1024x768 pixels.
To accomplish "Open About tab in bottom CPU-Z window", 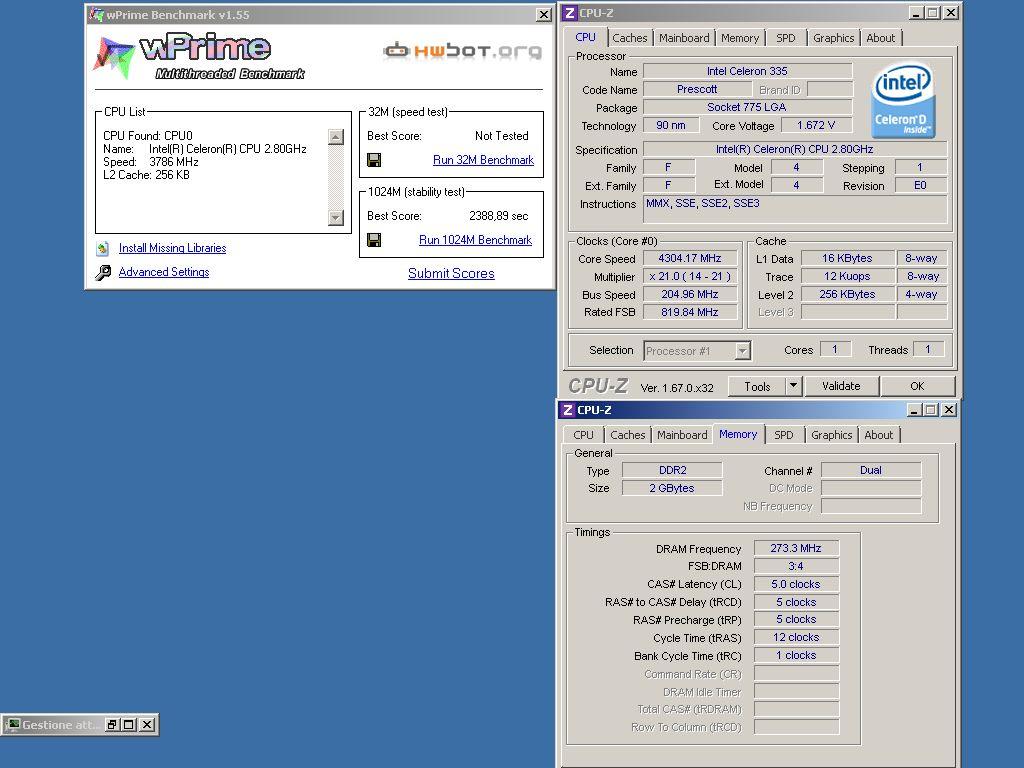I will coord(878,435).
